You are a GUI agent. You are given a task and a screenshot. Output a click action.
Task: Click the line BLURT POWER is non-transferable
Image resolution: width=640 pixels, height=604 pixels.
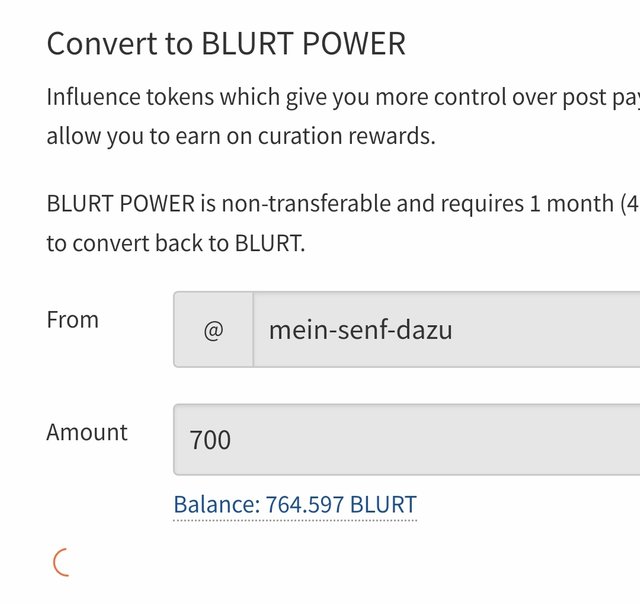click(343, 203)
